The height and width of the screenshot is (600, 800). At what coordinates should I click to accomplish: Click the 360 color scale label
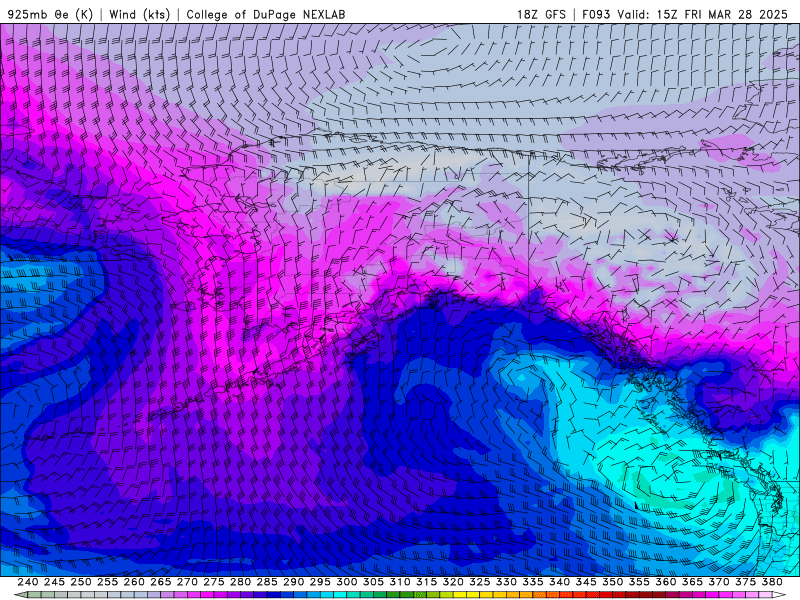[x=665, y=582]
